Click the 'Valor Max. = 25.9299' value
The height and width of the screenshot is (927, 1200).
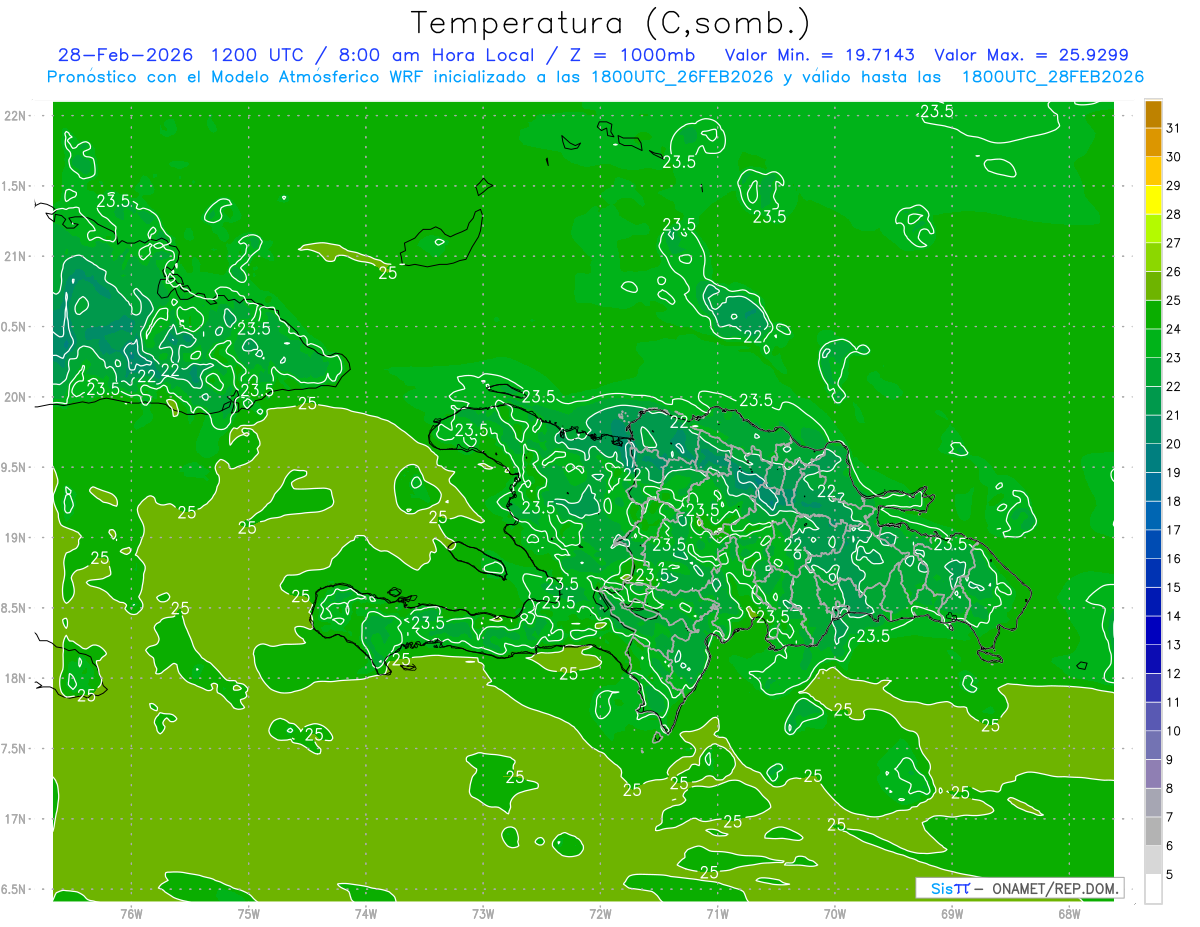click(x=1031, y=55)
